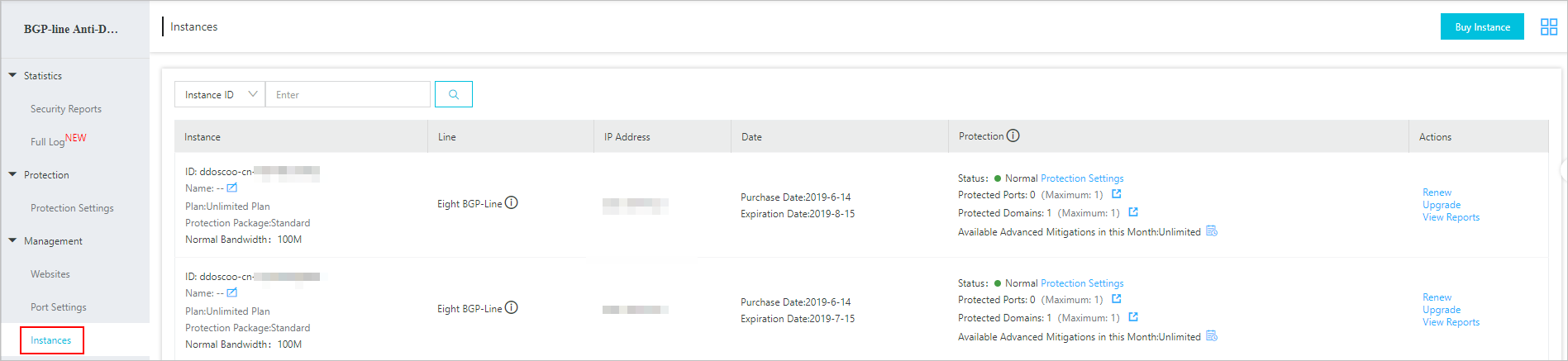View advanced mitigations log icon, first instance

(x=1212, y=230)
